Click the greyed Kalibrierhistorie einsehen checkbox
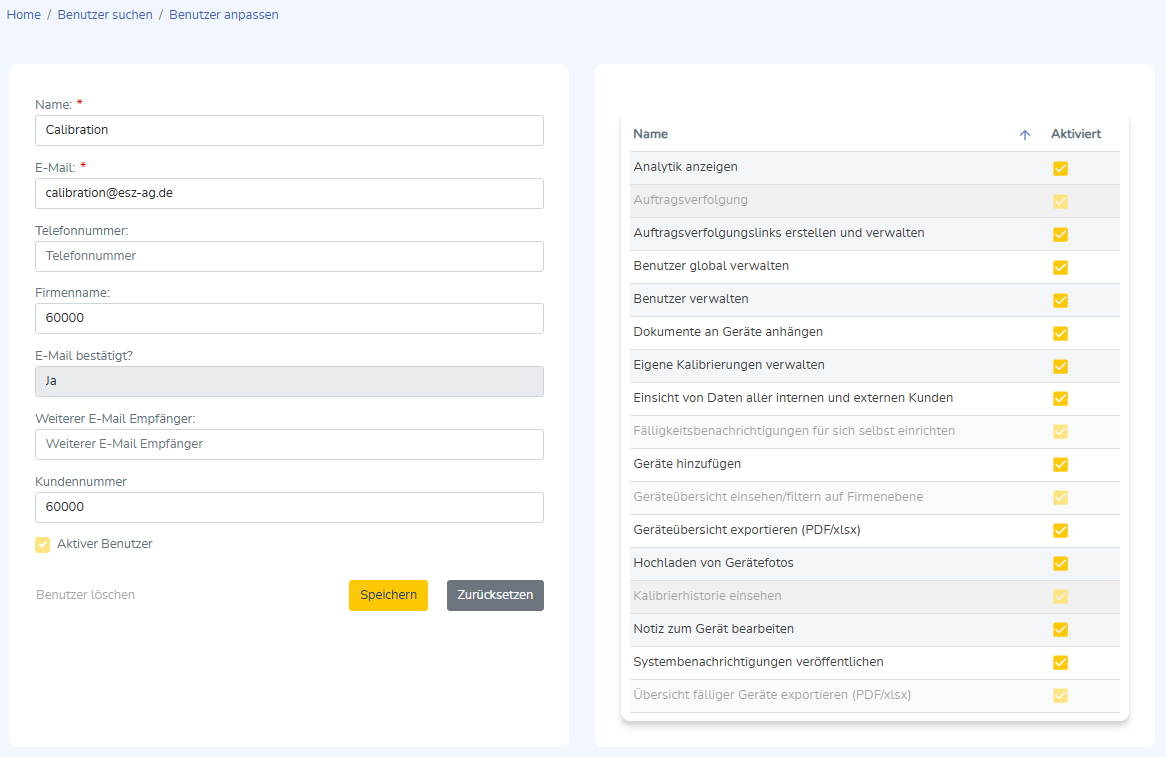1166x757 pixels. [x=1060, y=596]
